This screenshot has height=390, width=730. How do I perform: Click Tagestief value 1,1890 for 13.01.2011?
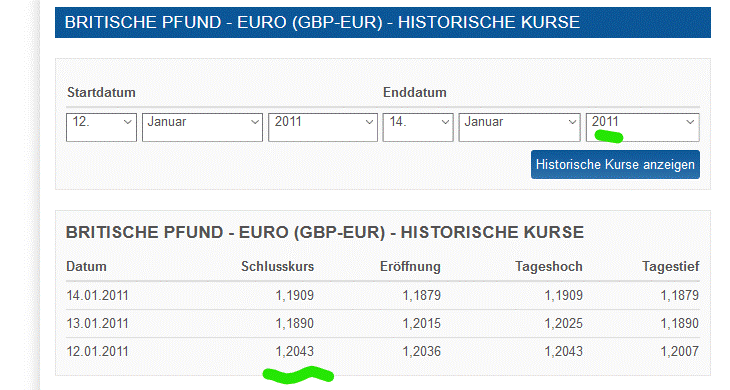point(680,323)
